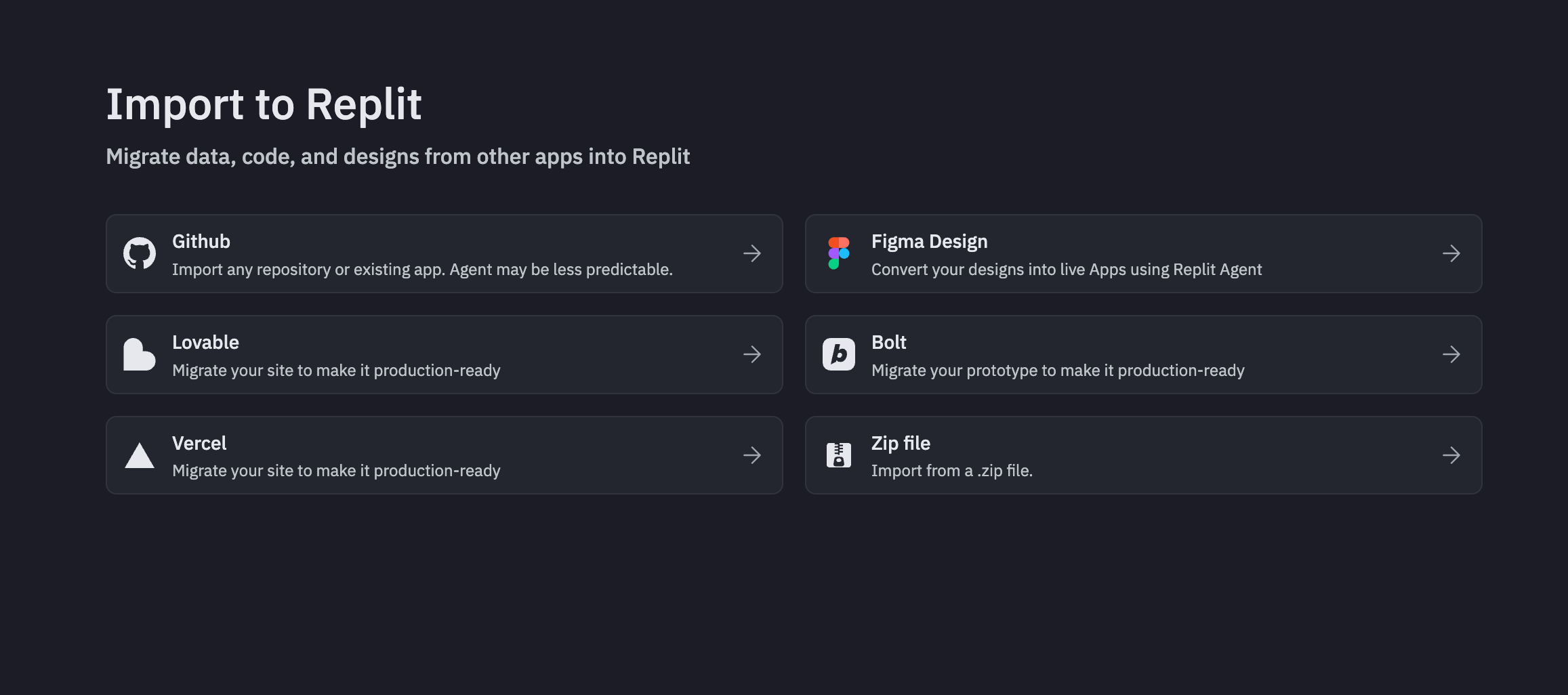1568x695 pixels.
Task: Select the Lovable migration card
Action: [444, 354]
